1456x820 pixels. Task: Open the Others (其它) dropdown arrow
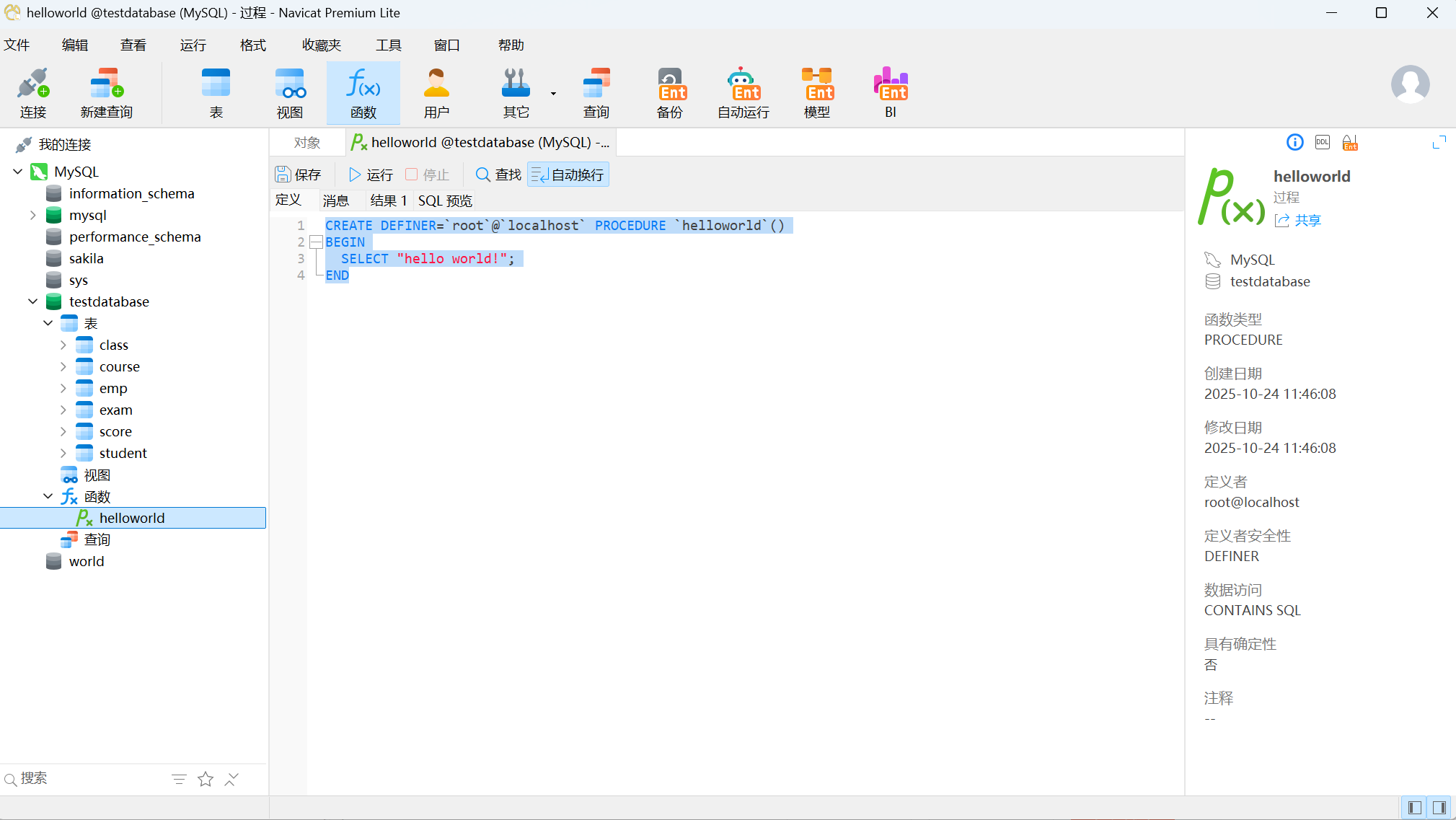point(553,94)
